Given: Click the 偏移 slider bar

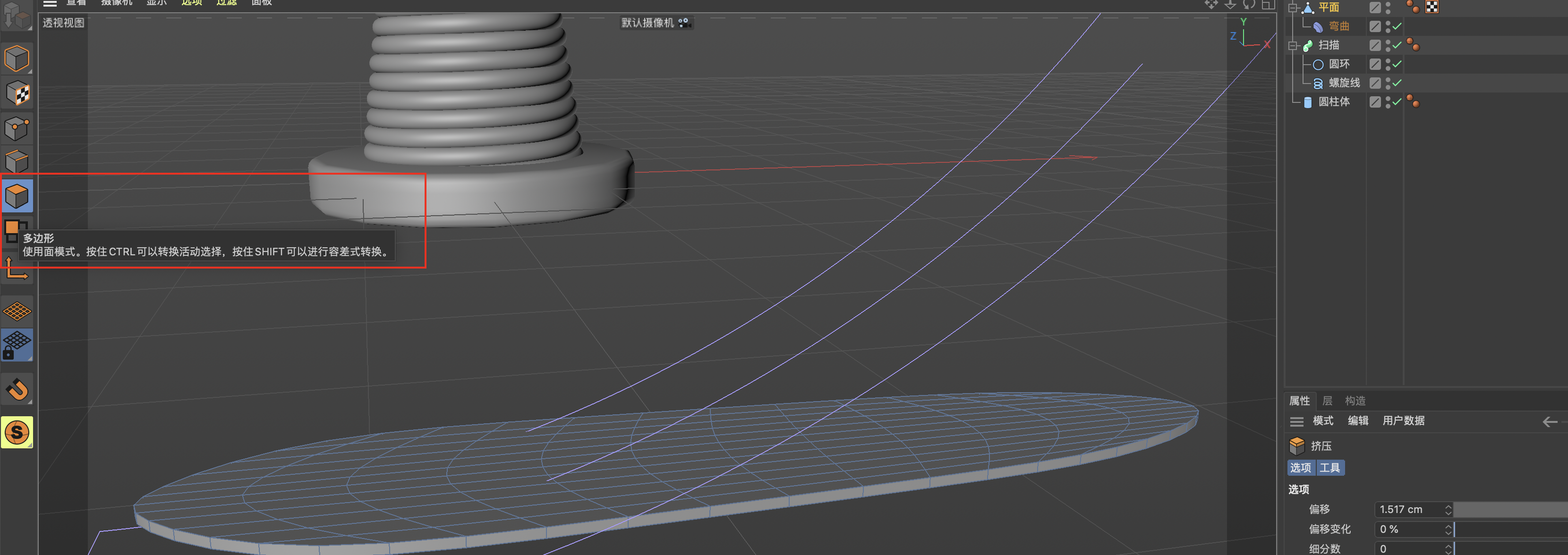Looking at the screenshot, I should [x=1509, y=509].
